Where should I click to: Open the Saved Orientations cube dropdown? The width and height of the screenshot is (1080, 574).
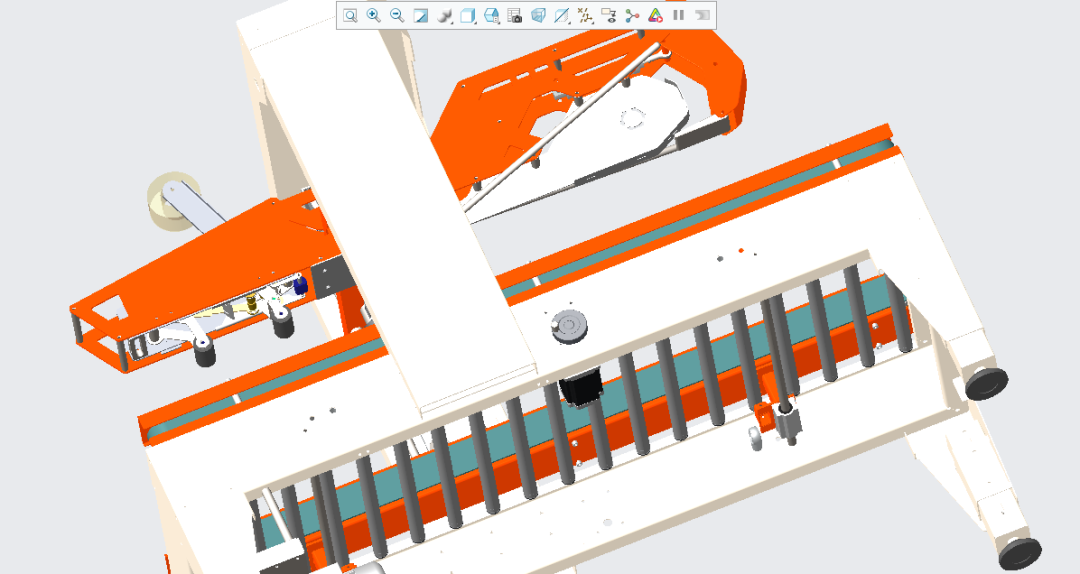[468, 15]
